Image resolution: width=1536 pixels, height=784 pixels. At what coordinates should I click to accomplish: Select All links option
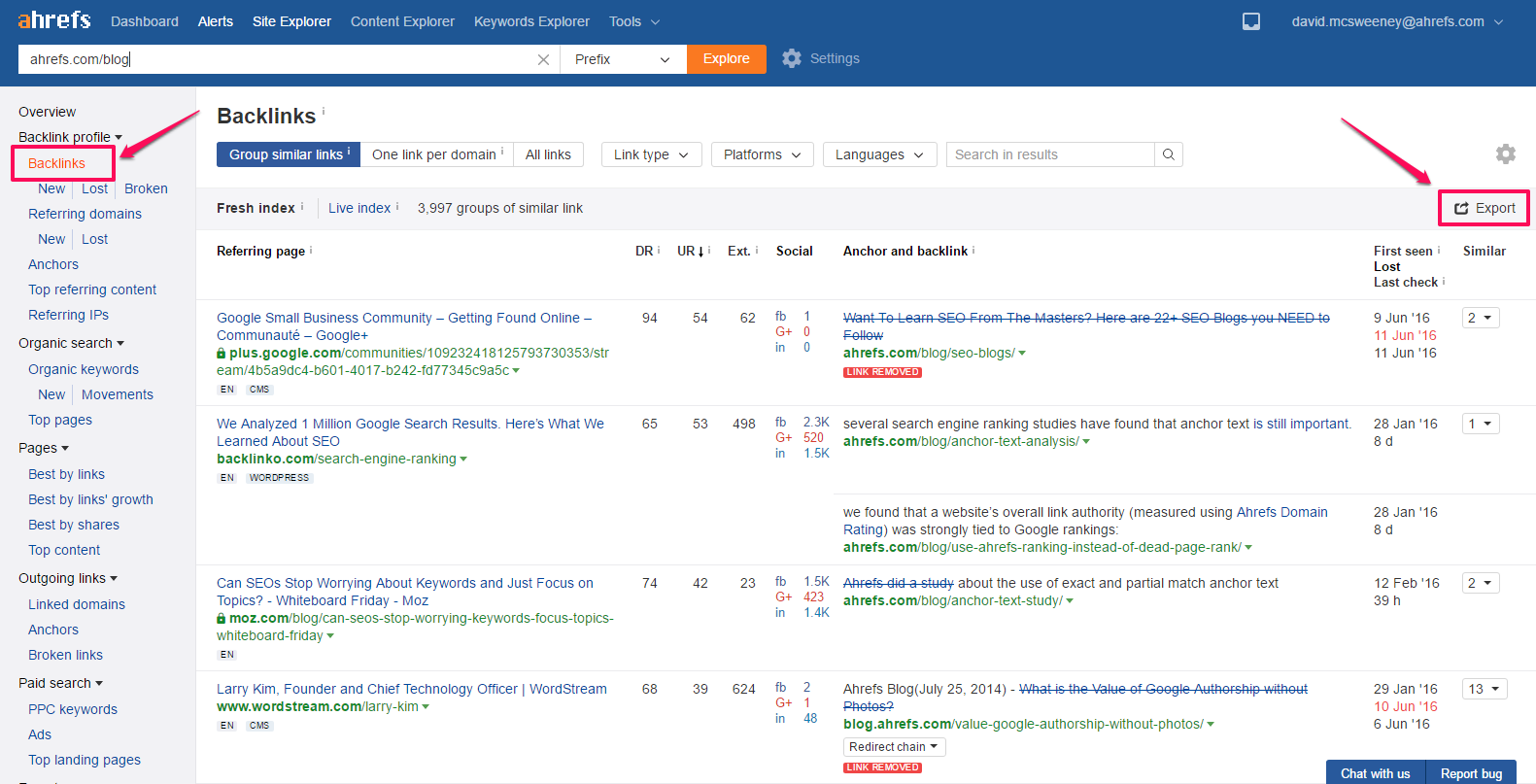point(548,154)
